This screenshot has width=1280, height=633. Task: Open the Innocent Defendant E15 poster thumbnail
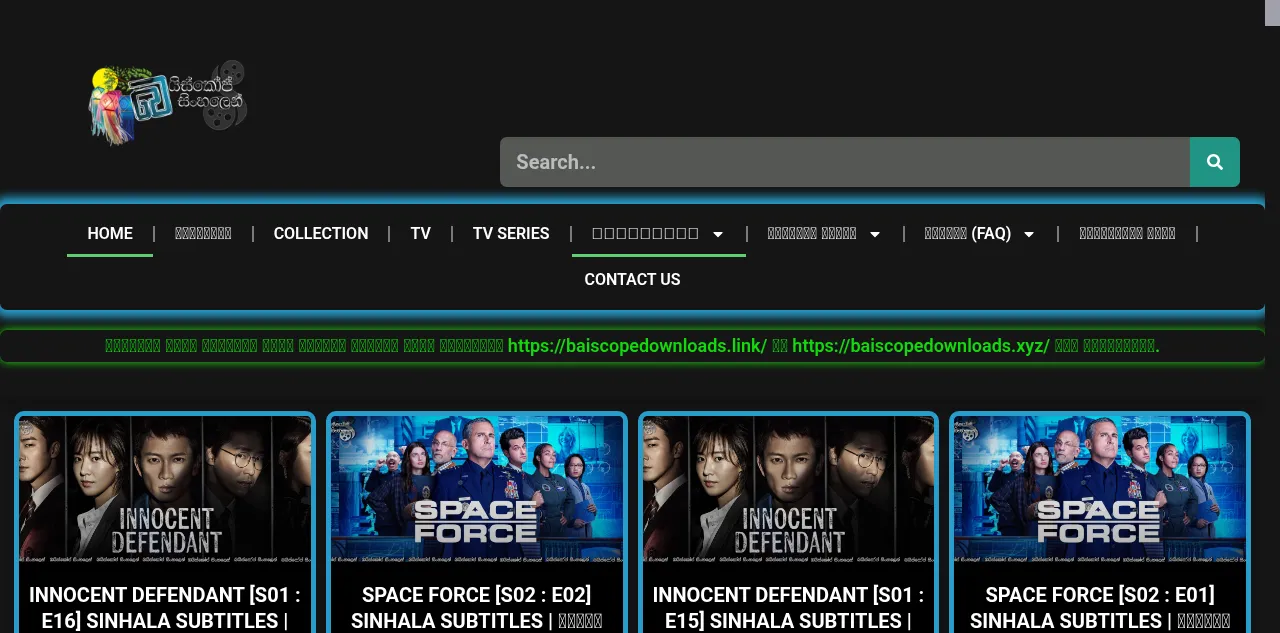[788, 489]
